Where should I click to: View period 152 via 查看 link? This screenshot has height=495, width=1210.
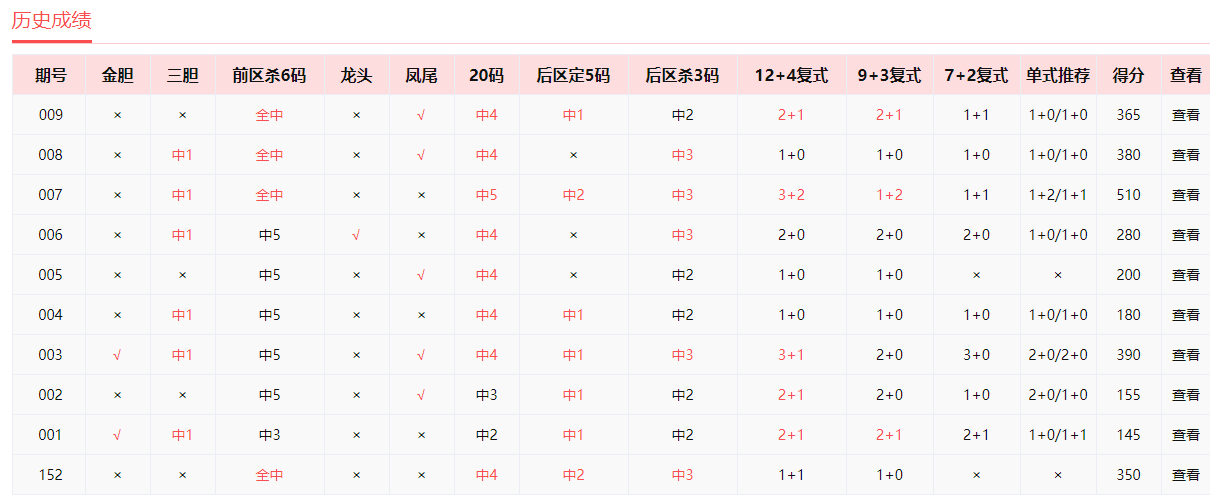click(1185, 475)
